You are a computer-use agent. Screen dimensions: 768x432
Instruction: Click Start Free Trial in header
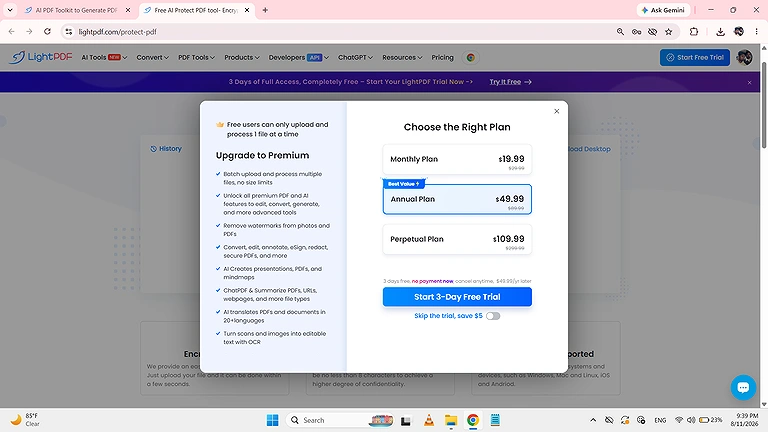point(695,57)
